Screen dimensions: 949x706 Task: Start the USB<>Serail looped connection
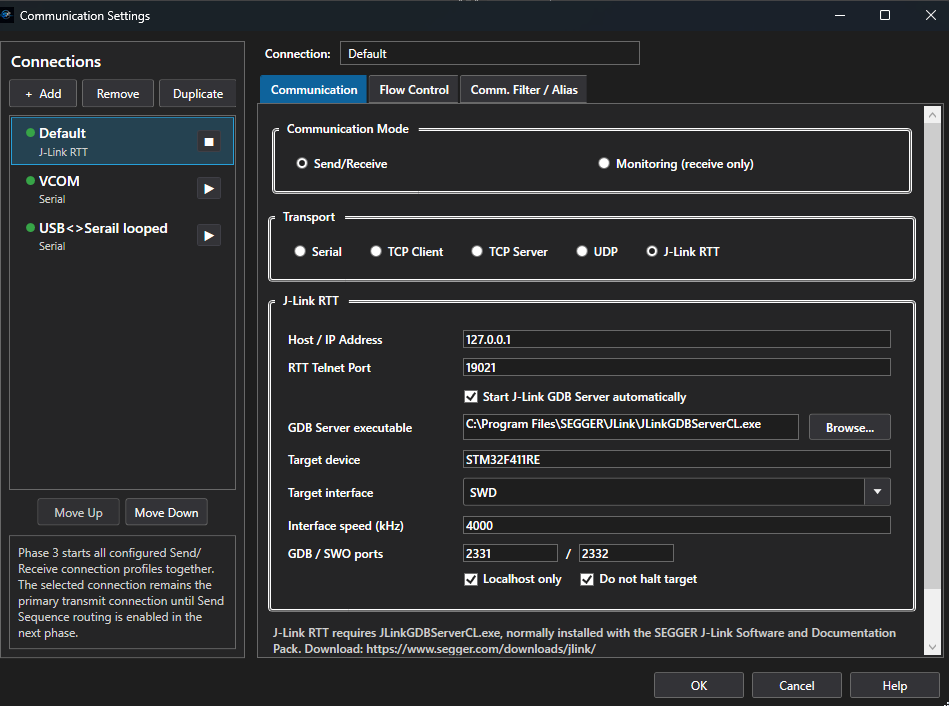coord(209,236)
